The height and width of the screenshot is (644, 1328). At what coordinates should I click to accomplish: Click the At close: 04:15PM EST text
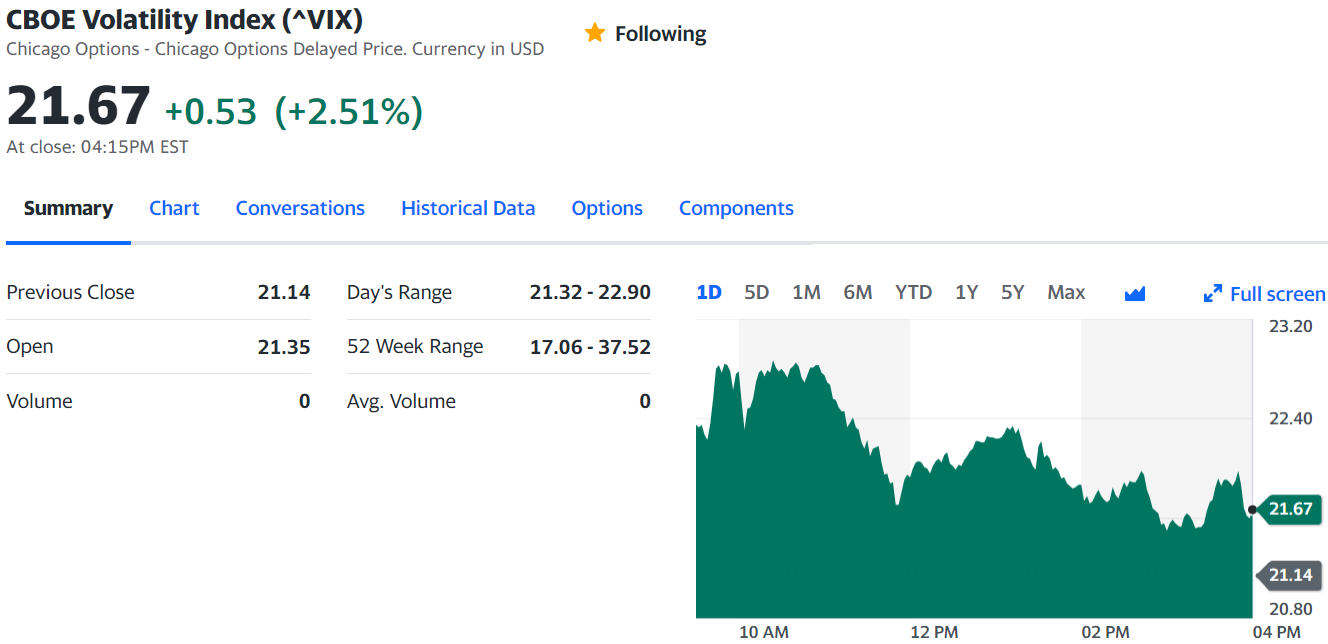click(97, 147)
